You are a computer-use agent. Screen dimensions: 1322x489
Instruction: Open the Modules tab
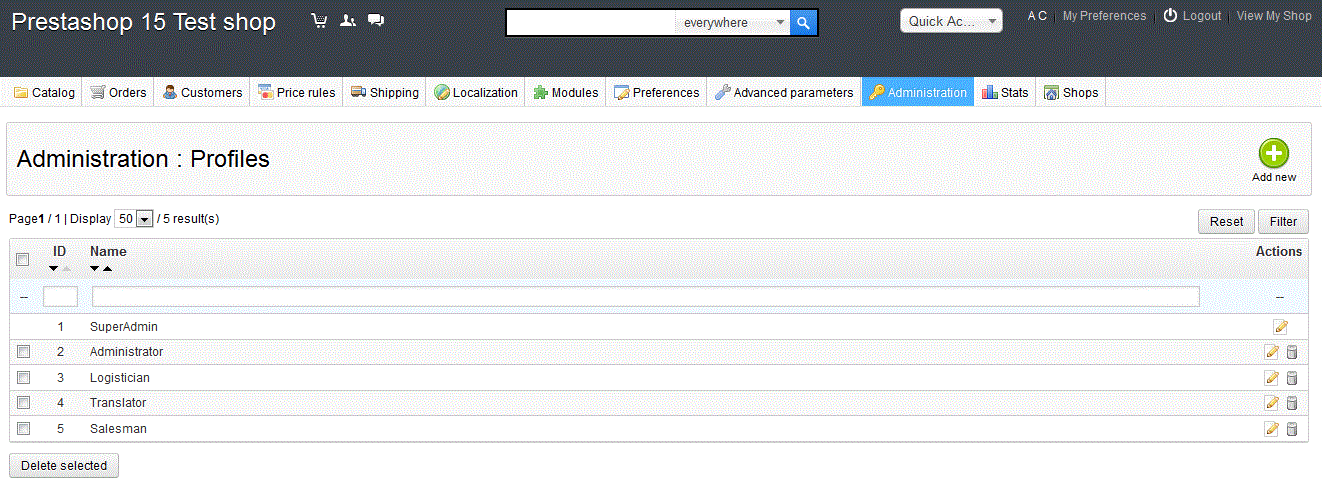pyautogui.click(x=566, y=93)
